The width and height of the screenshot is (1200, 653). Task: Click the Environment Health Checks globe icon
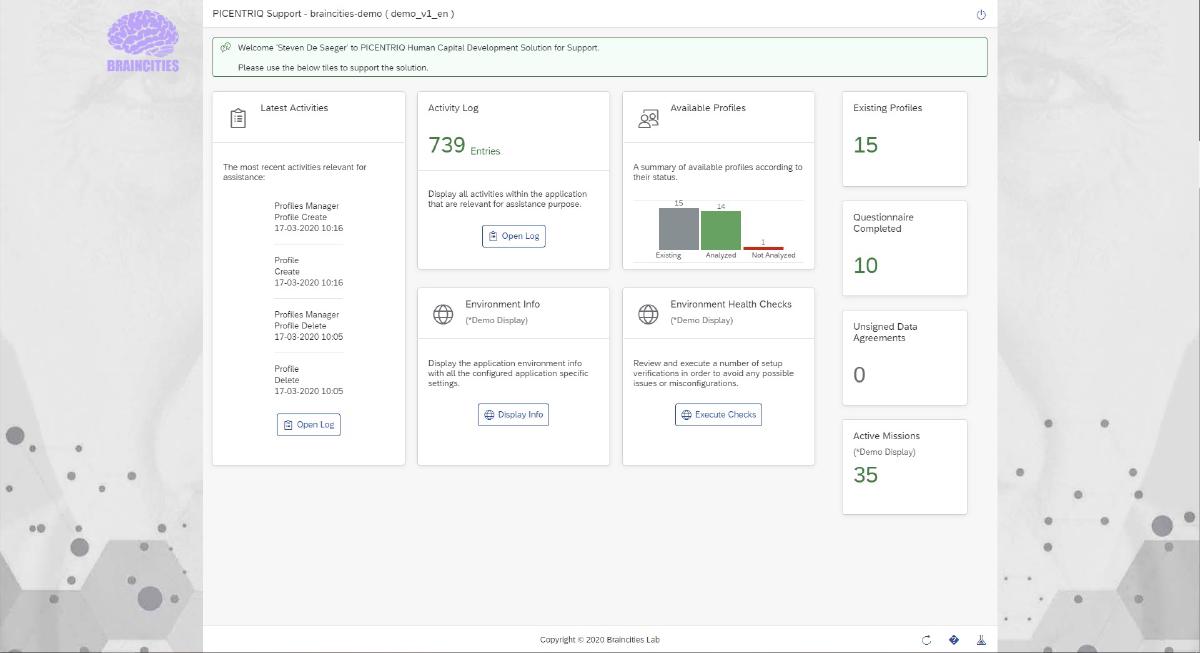648,314
